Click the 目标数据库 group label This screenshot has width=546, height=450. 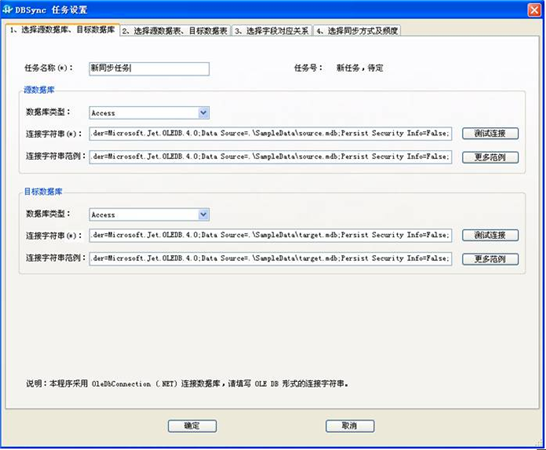coord(43,192)
